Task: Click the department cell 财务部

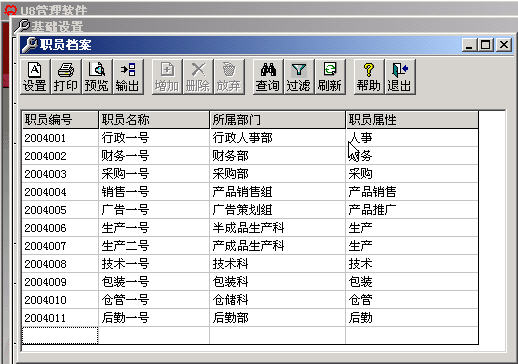Action: 278,156
